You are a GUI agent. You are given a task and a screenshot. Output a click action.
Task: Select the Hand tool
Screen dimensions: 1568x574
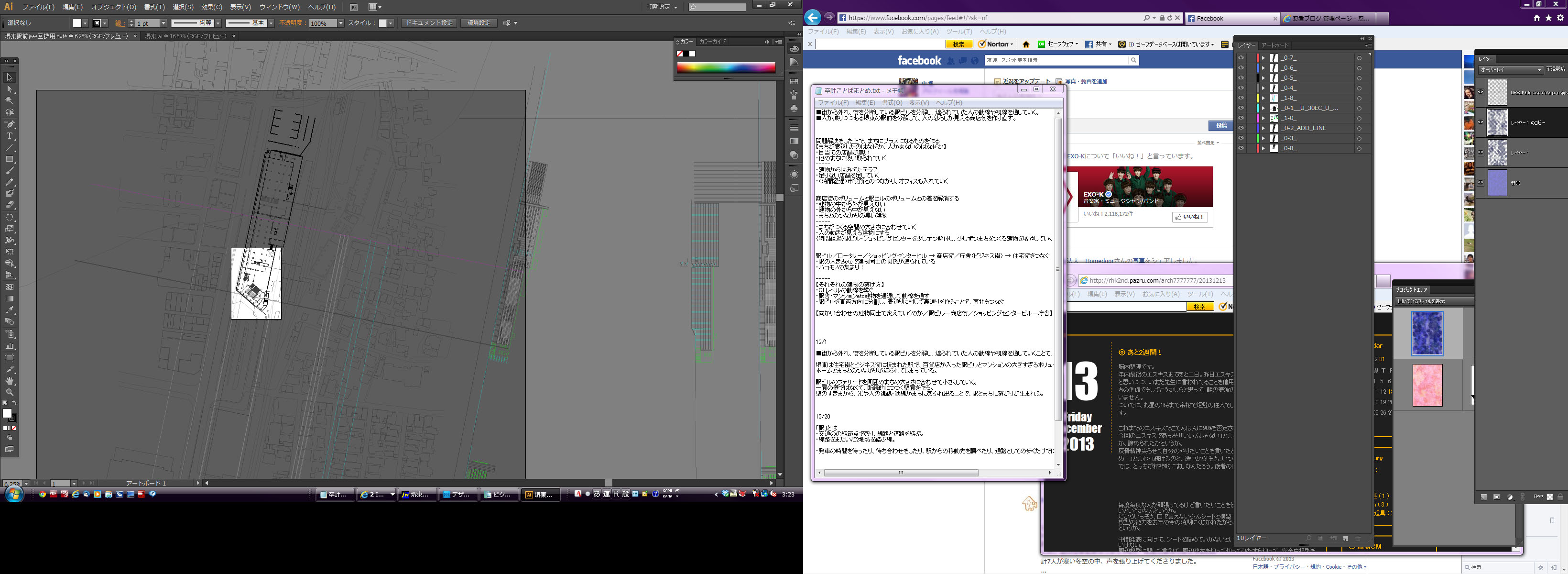[10, 381]
